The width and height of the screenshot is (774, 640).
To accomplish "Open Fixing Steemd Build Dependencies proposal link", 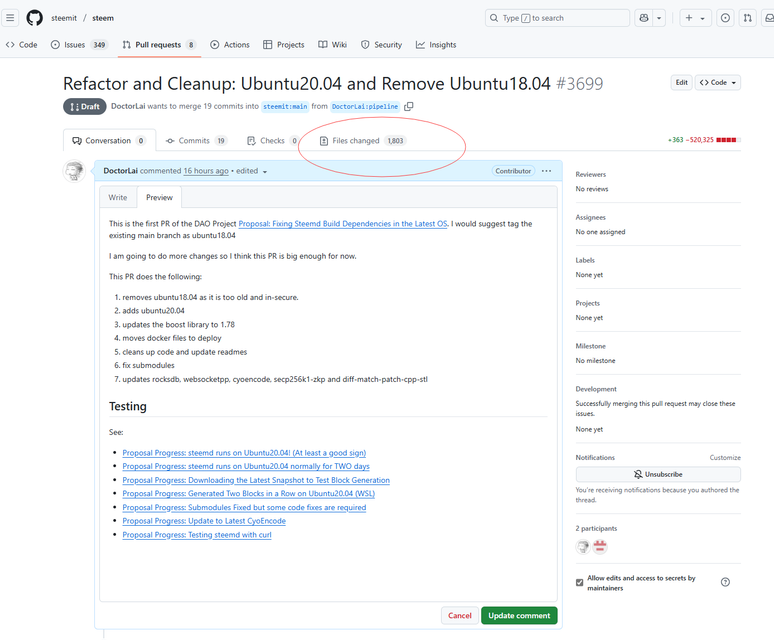I will (x=343, y=224).
